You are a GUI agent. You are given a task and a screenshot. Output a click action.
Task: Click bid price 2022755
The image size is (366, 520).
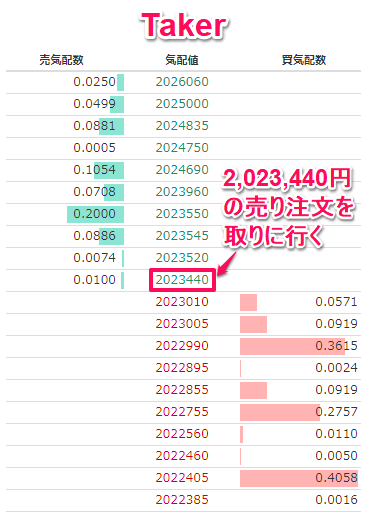pyautogui.click(x=182, y=412)
